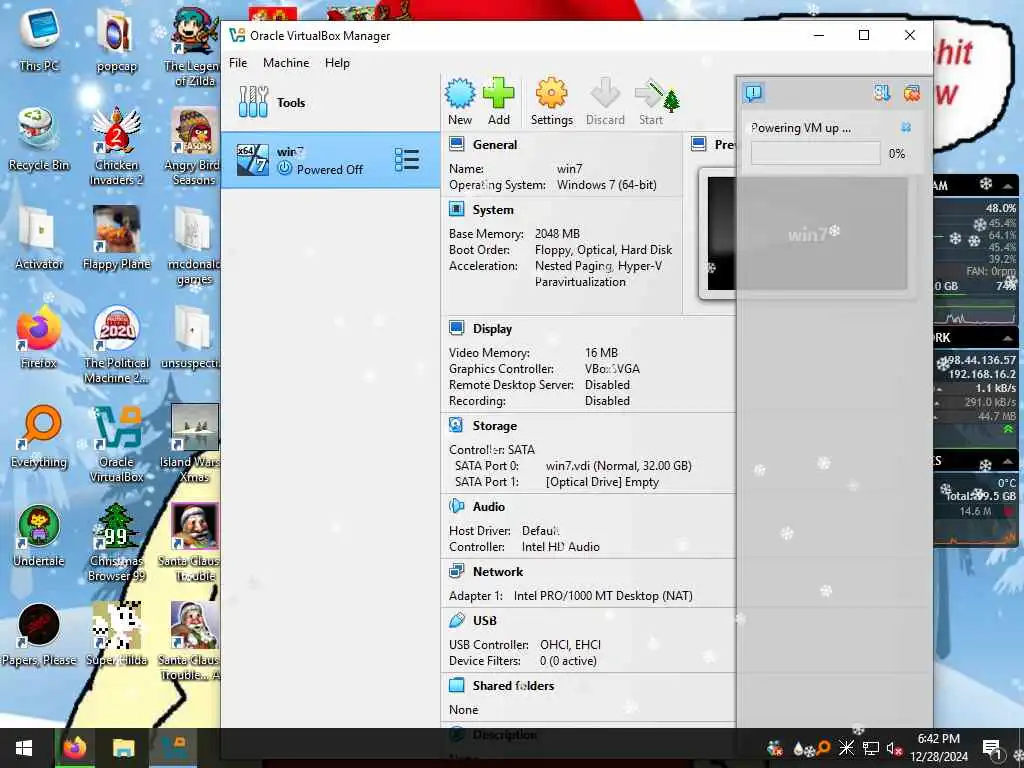Open the win7 machine tools list menu
This screenshot has height=768, width=1024.
pyautogui.click(x=407, y=160)
